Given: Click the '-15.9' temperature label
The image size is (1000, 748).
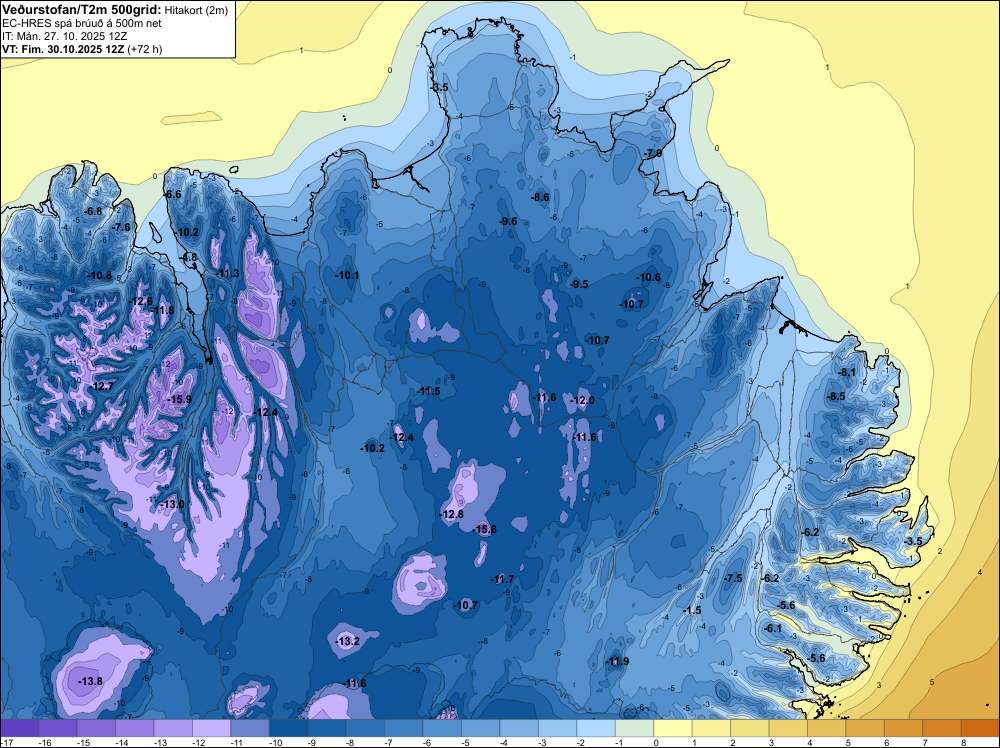Looking at the screenshot, I should click(179, 399).
